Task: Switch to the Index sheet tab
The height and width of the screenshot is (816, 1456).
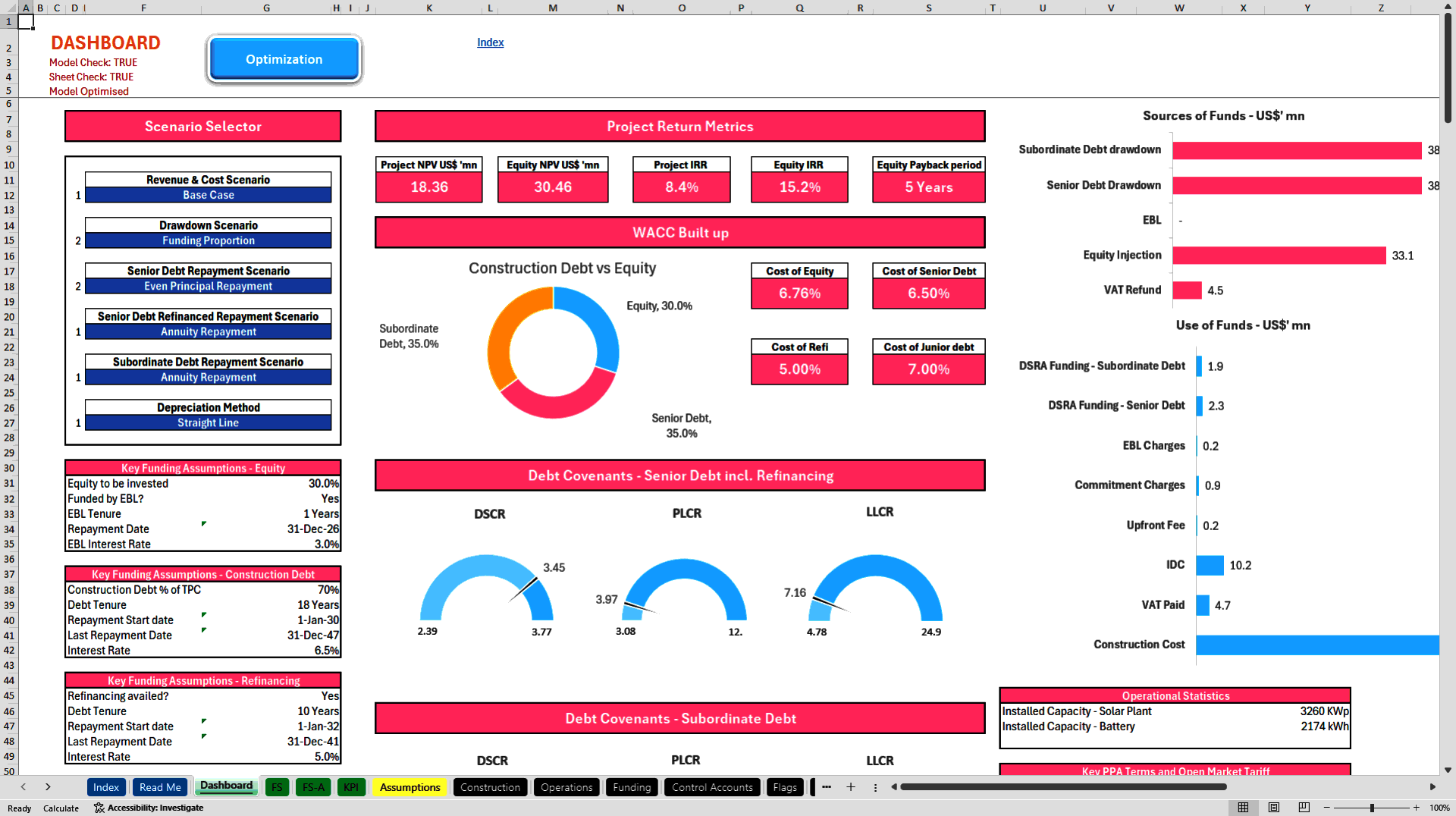Action: click(x=106, y=787)
